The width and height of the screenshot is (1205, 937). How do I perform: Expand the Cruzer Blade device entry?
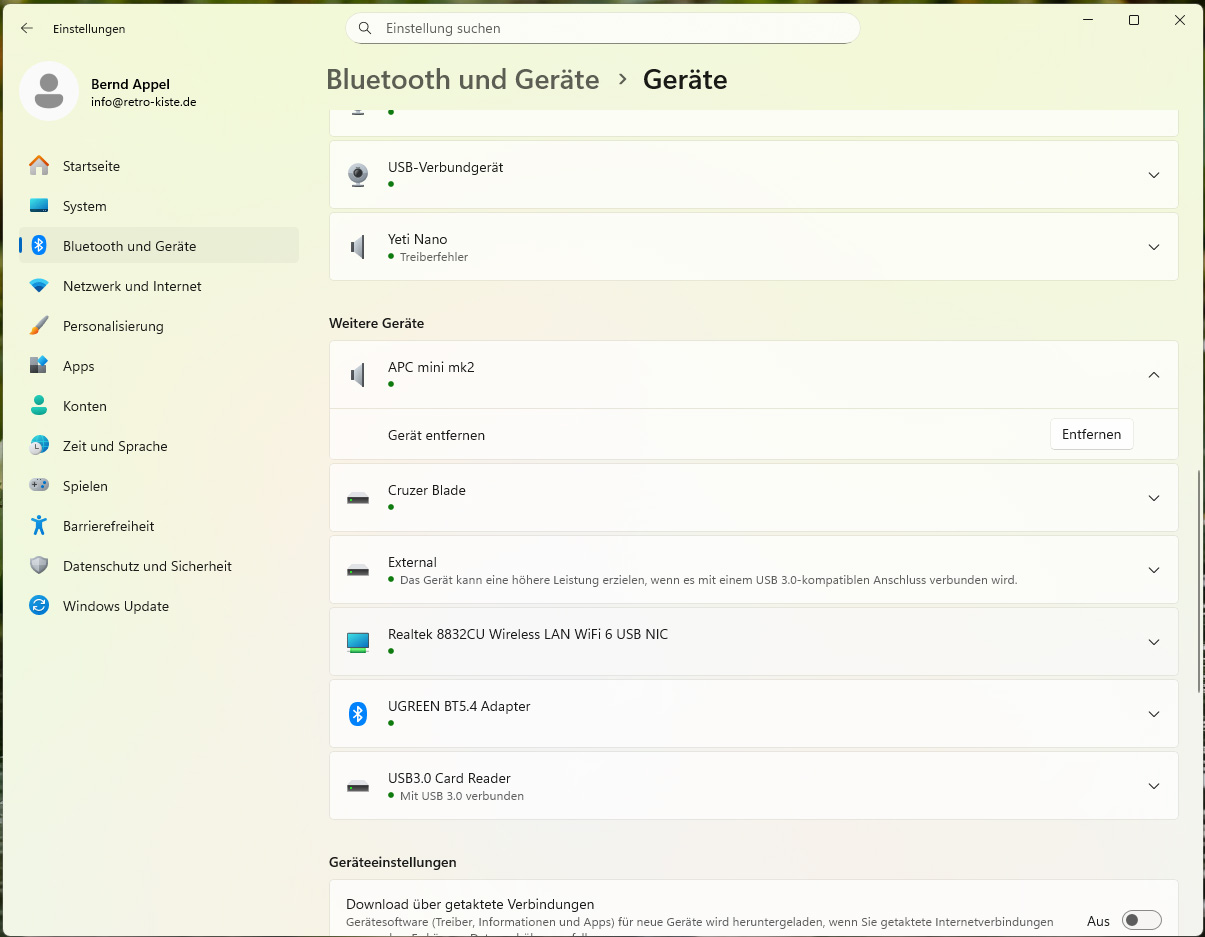coord(1154,498)
